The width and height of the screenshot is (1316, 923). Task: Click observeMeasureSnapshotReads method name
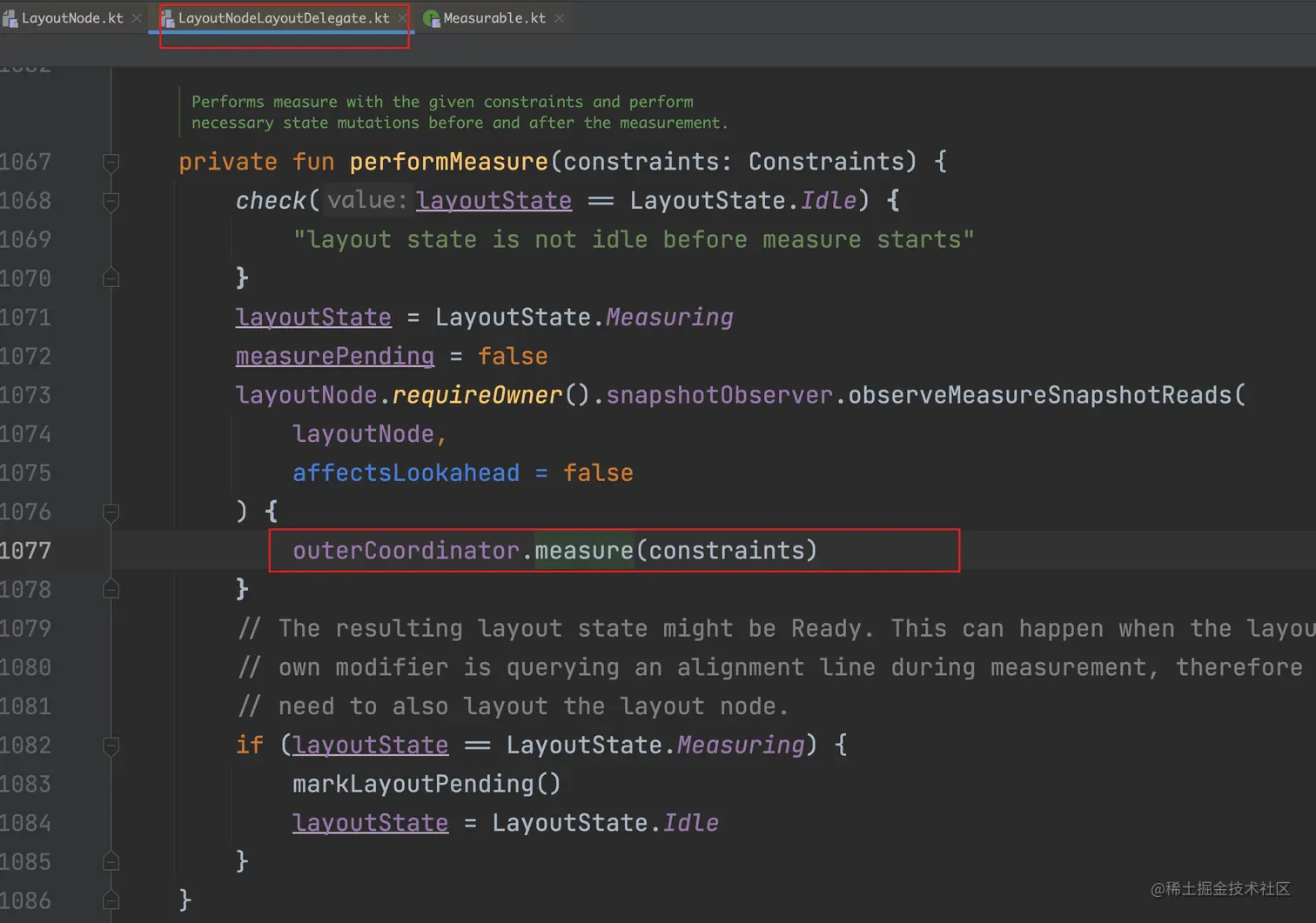[x=1040, y=396]
